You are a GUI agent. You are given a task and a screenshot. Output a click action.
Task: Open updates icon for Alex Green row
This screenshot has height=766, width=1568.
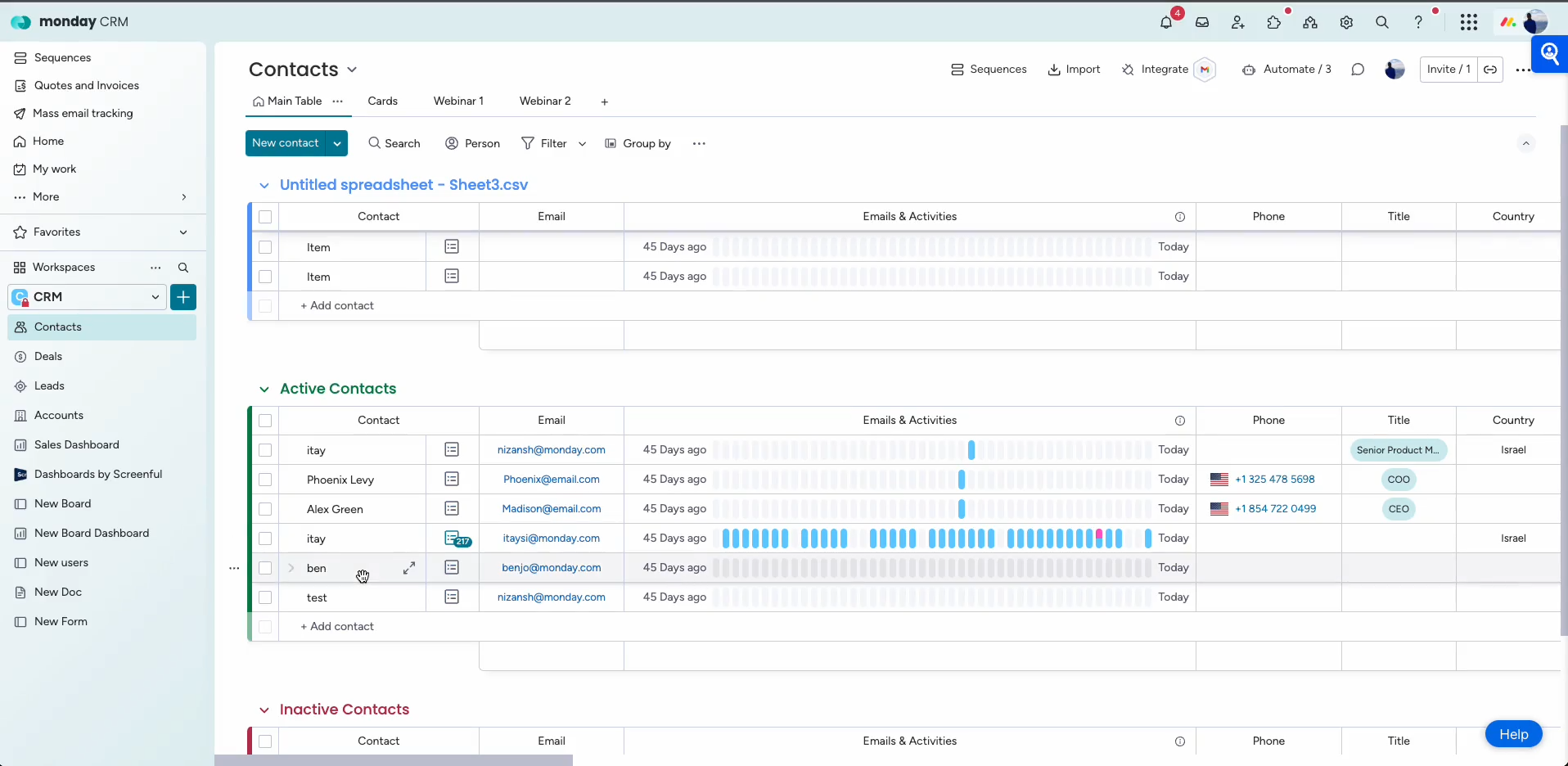point(452,508)
